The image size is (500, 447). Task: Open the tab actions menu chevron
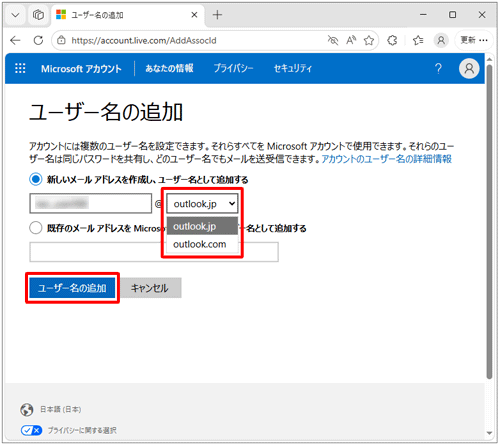click(15, 15)
